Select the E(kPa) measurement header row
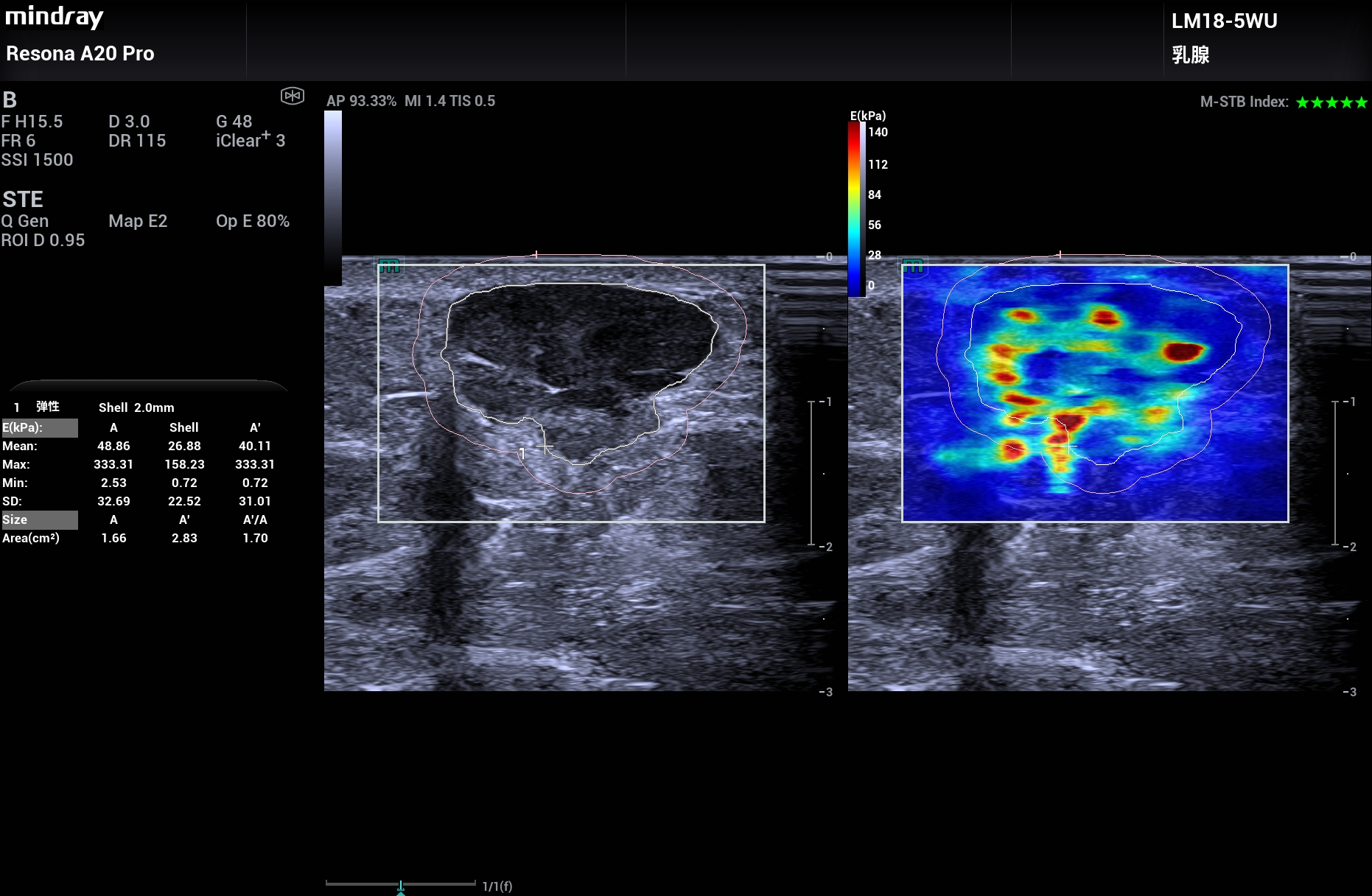1372x896 pixels. click(x=40, y=427)
